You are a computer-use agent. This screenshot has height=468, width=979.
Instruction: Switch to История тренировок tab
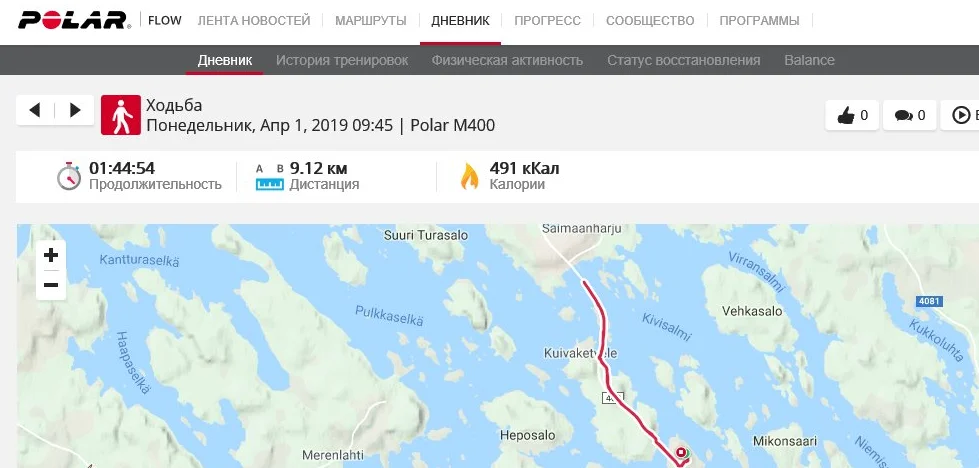(x=342, y=61)
